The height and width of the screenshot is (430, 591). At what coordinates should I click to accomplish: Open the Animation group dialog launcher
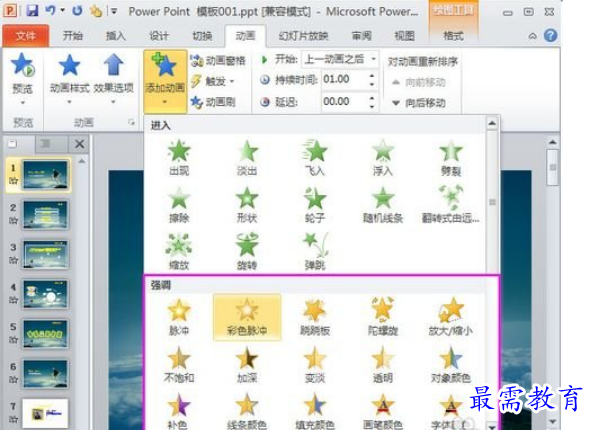coord(131,122)
